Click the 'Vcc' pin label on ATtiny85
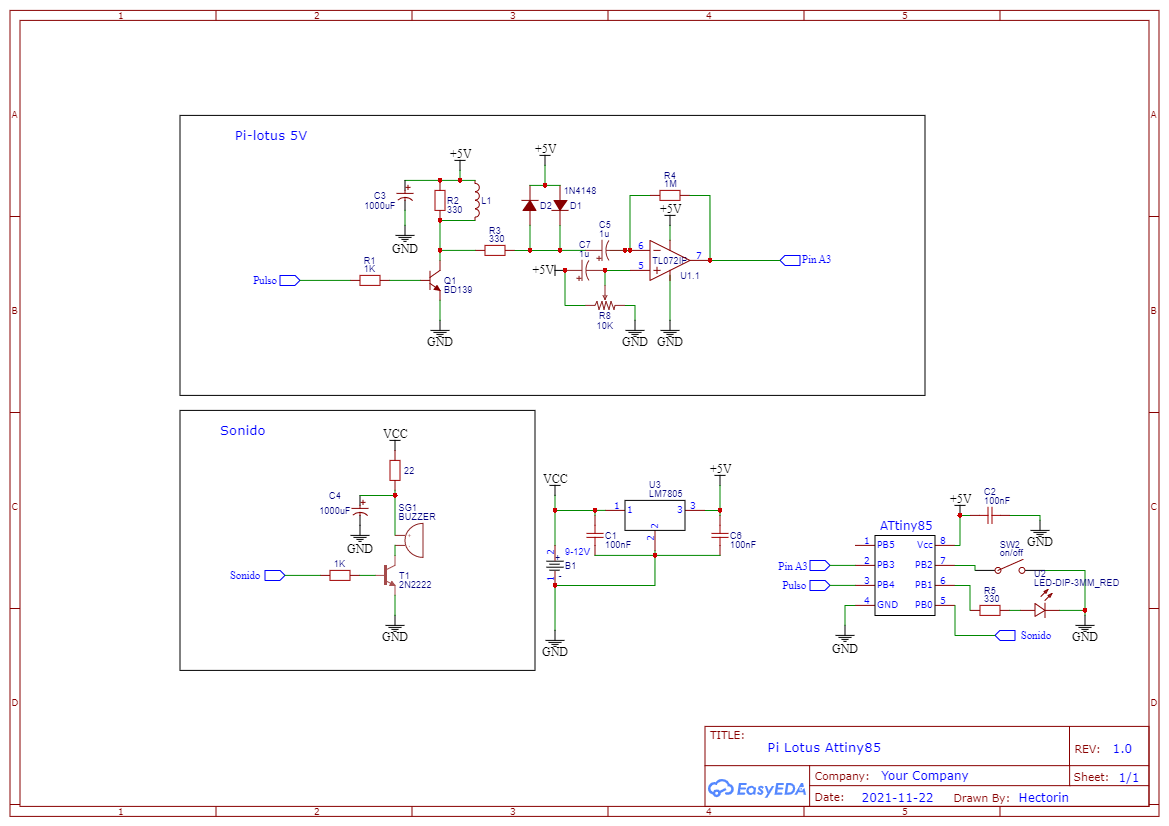Image resolution: width=1169 pixels, height=826 pixels. coord(924,544)
